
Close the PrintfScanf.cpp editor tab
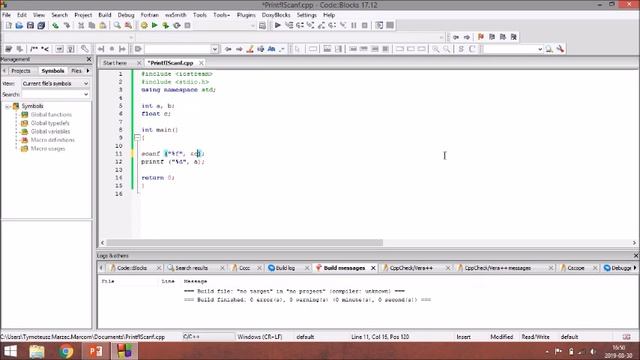[x=201, y=63]
